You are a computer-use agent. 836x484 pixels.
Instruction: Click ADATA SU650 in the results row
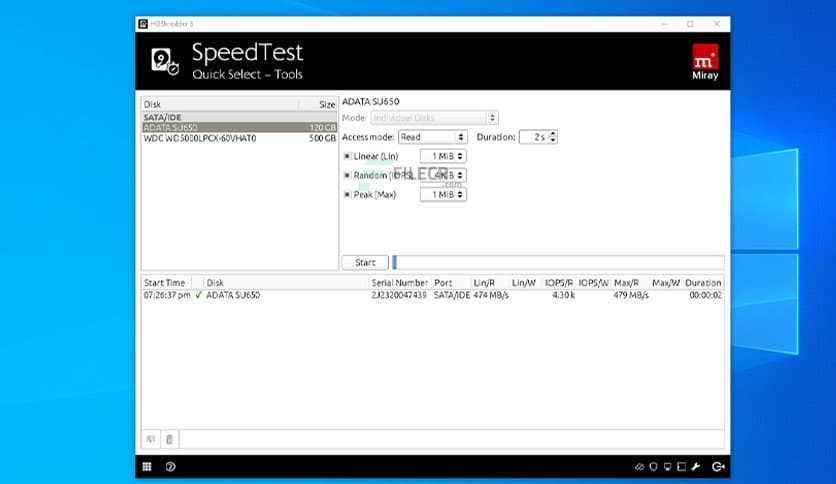pyautogui.click(x=233, y=295)
